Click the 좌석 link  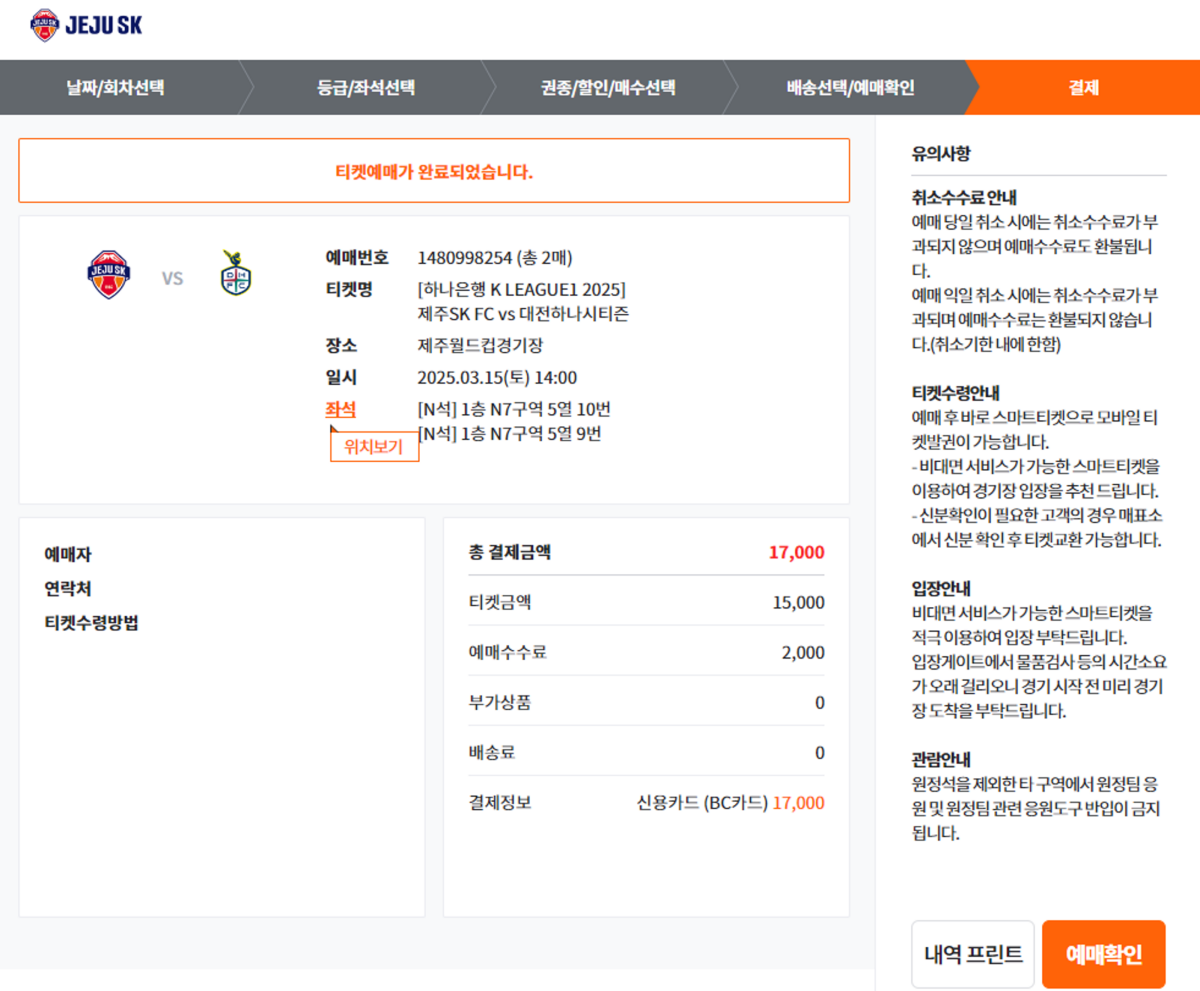340,409
